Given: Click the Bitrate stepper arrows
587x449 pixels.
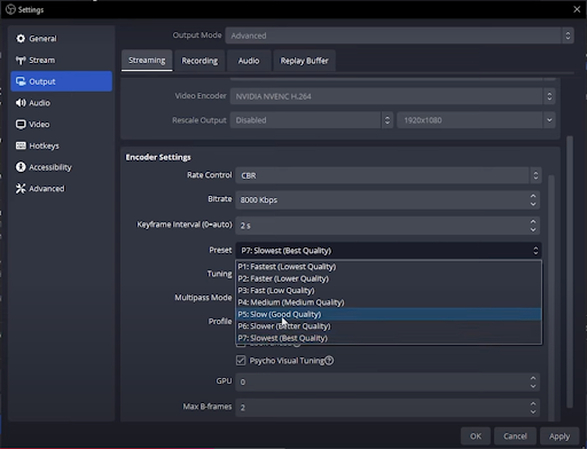Looking at the screenshot, I should (533, 200).
